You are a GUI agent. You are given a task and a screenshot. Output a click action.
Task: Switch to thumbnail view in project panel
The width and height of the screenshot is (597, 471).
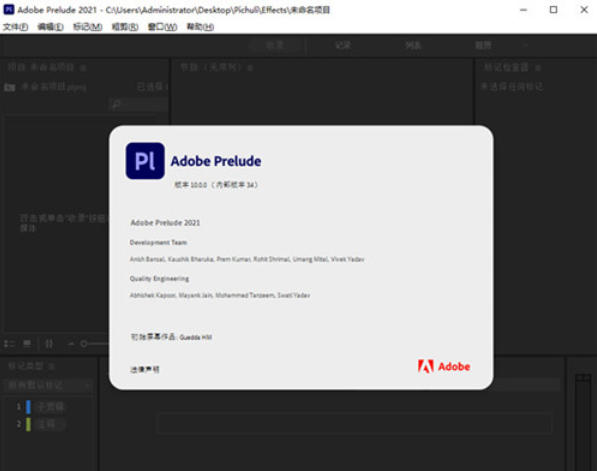coord(27,344)
